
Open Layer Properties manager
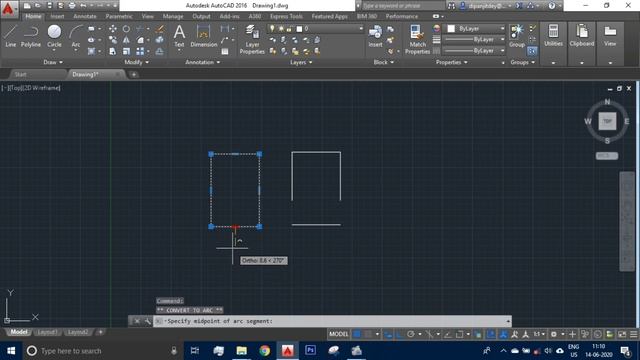coord(252,39)
